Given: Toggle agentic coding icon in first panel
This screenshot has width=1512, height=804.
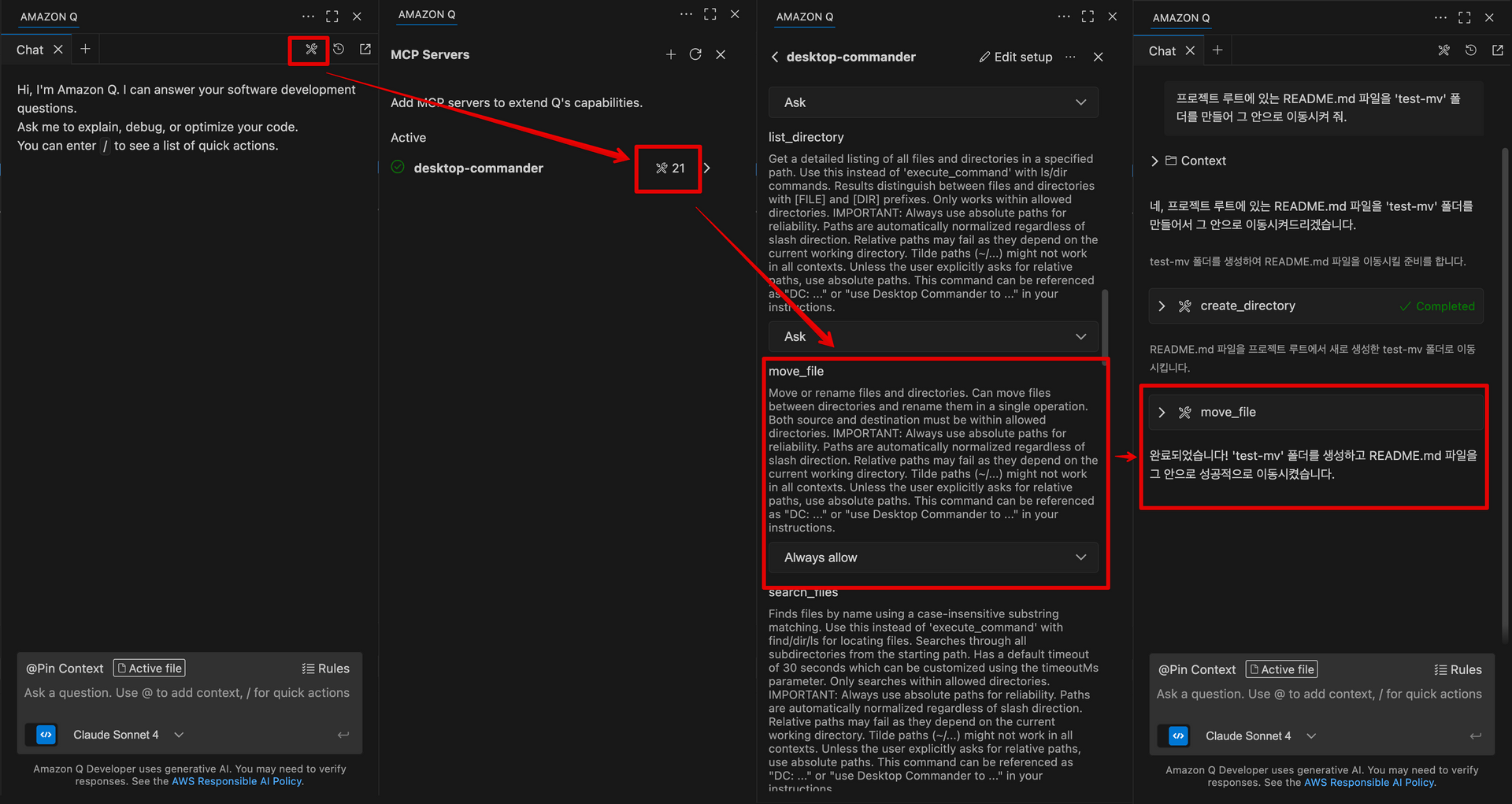Looking at the screenshot, I should point(46,735).
